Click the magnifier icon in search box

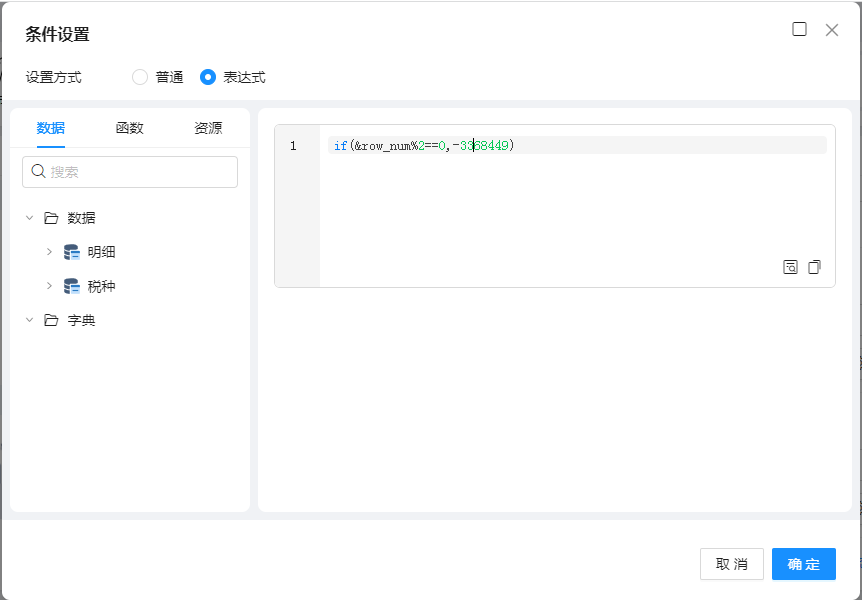click(x=39, y=172)
